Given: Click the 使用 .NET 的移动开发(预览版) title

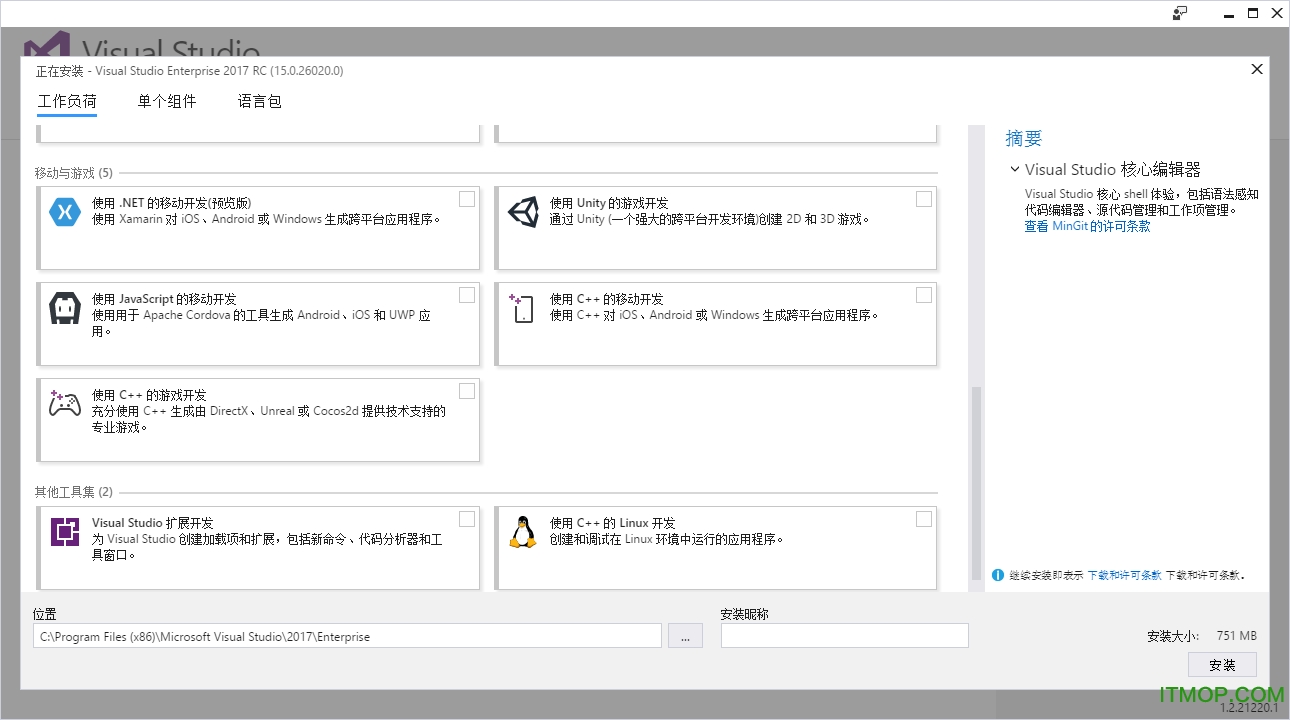Looking at the screenshot, I should pyautogui.click(x=172, y=203).
